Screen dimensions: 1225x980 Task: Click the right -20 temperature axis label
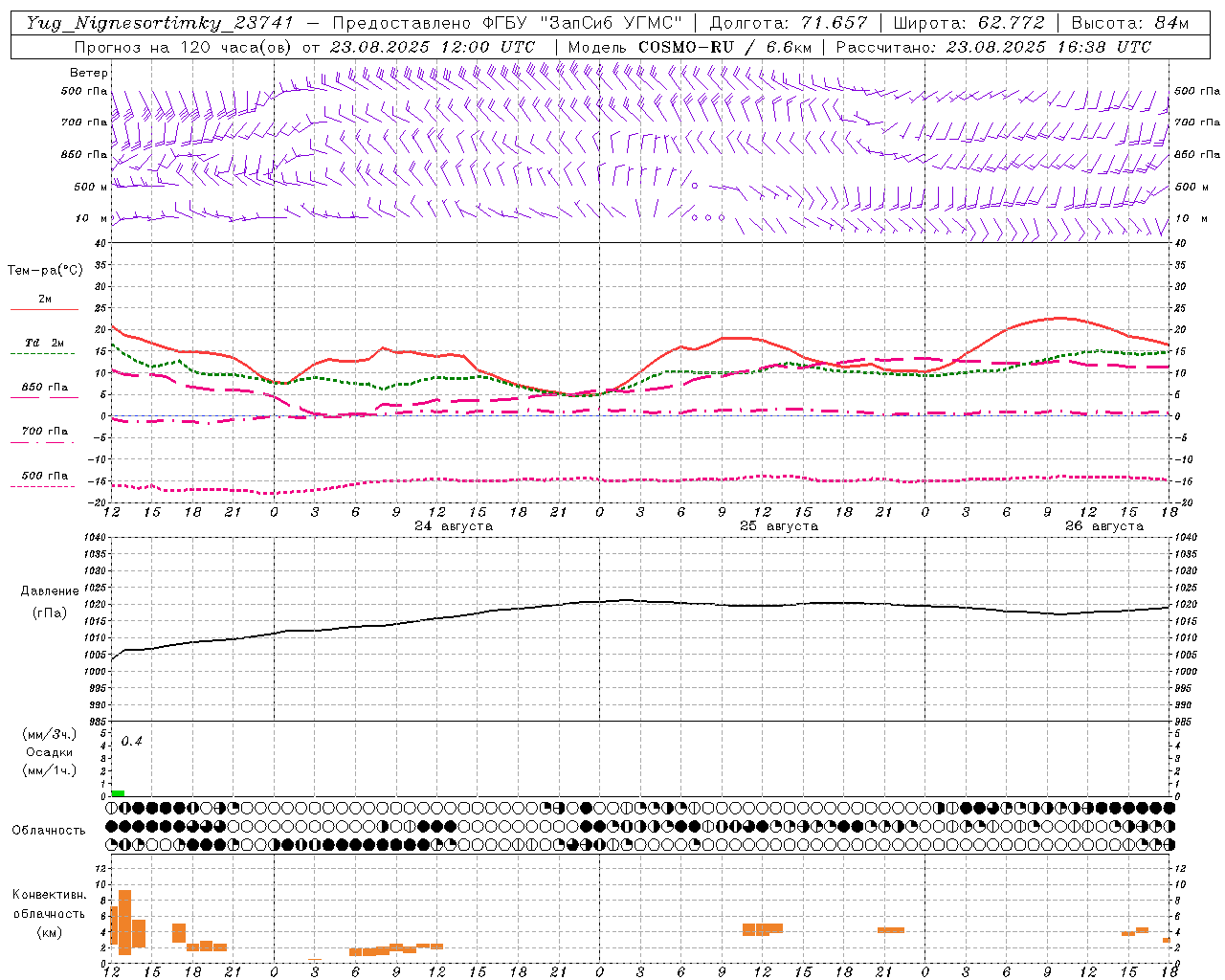(1183, 502)
